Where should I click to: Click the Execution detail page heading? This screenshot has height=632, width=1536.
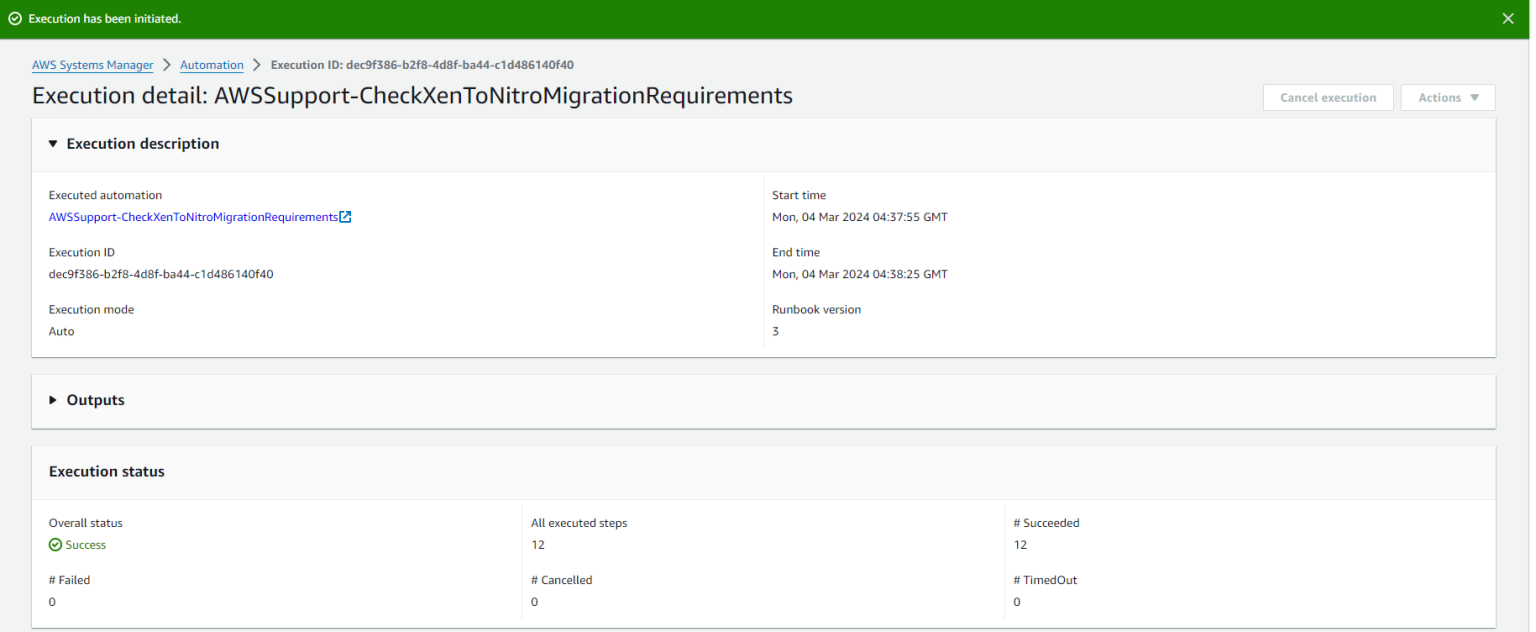click(412, 96)
